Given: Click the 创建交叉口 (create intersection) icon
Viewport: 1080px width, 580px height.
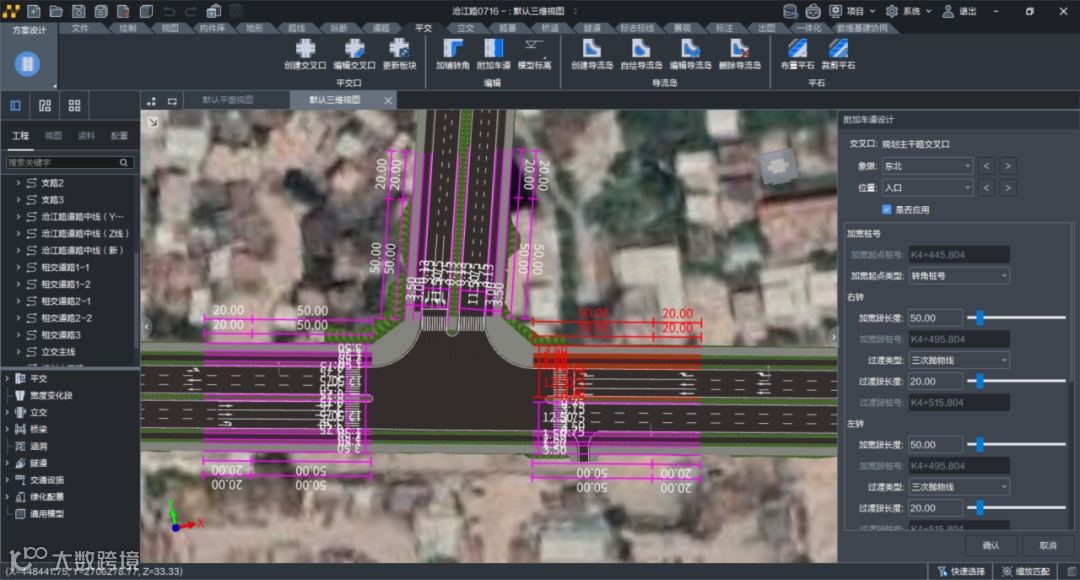Looking at the screenshot, I should tap(305, 49).
